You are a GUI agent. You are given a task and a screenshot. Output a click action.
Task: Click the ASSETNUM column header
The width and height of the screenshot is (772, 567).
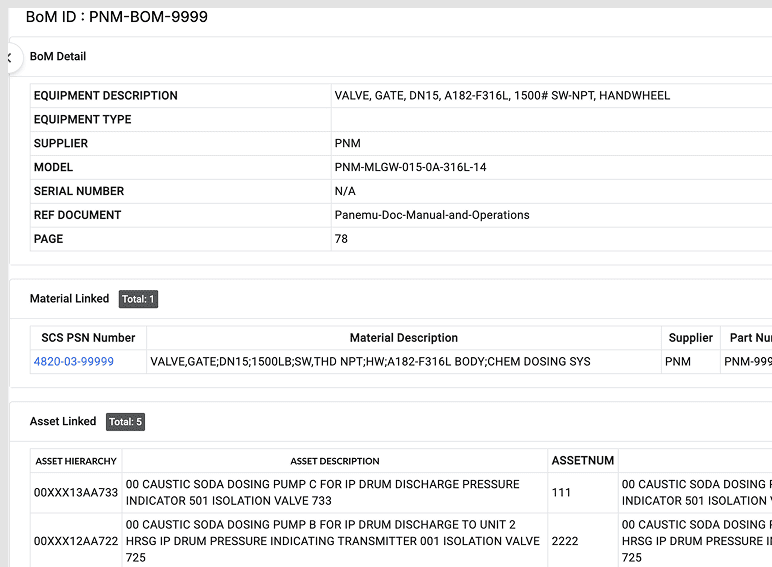(581, 461)
